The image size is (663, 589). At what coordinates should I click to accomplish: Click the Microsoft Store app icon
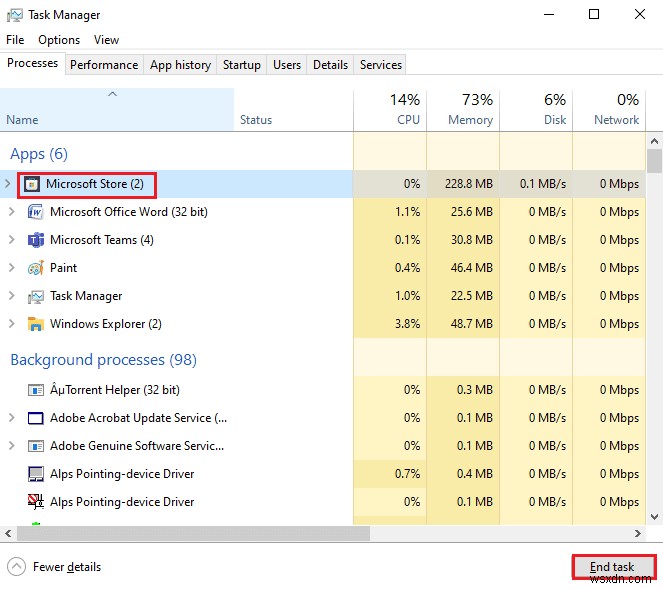pos(32,184)
